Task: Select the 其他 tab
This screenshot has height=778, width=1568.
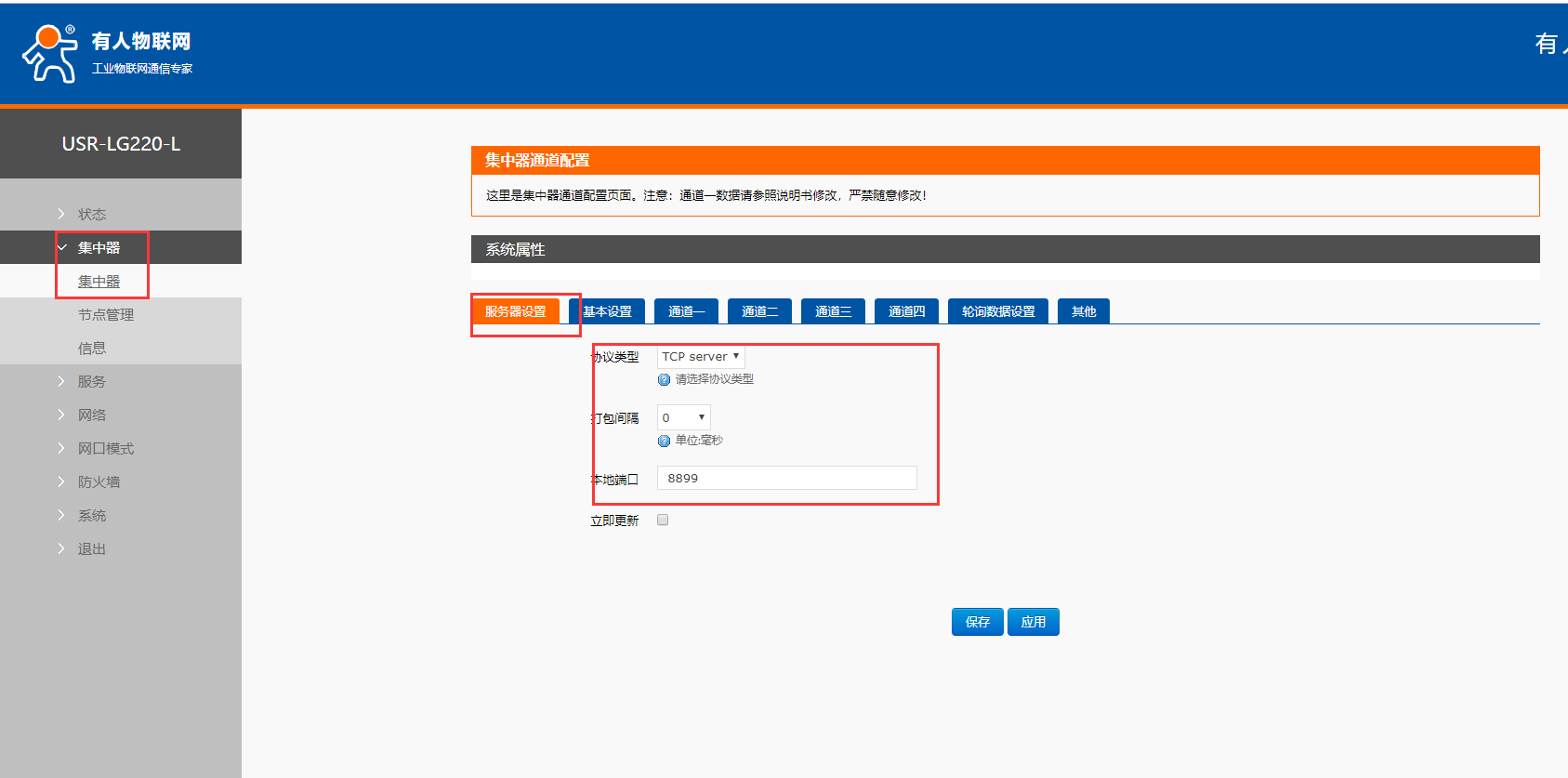Action: pos(1084,311)
